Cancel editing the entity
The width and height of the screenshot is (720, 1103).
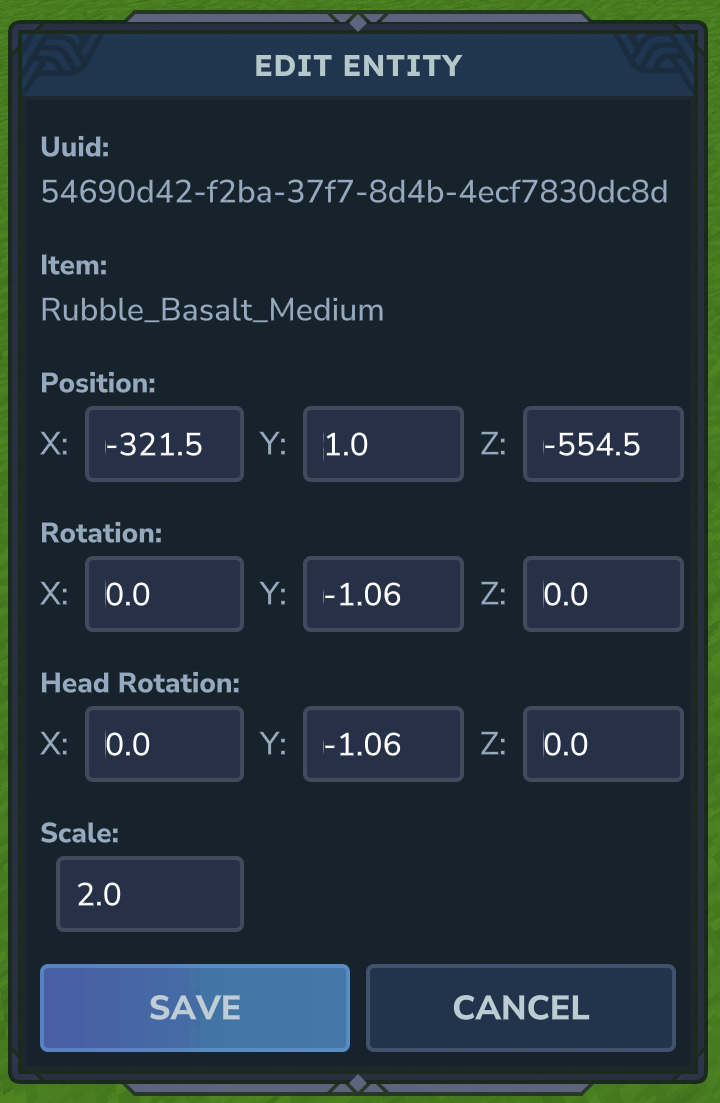(x=521, y=1007)
